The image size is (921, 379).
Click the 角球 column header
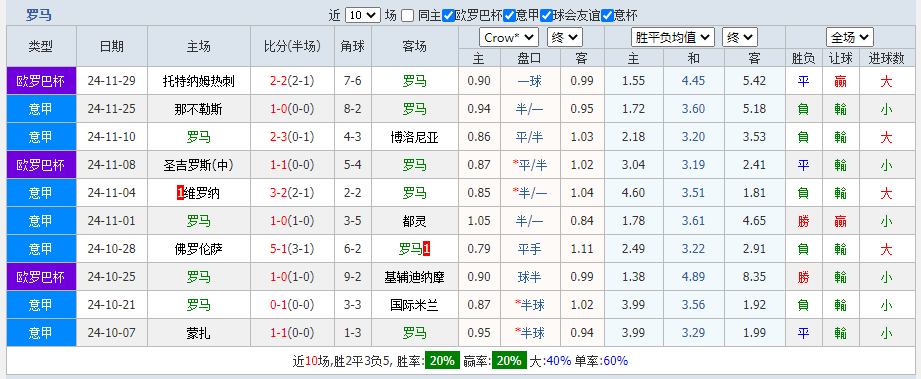click(x=353, y=46)
